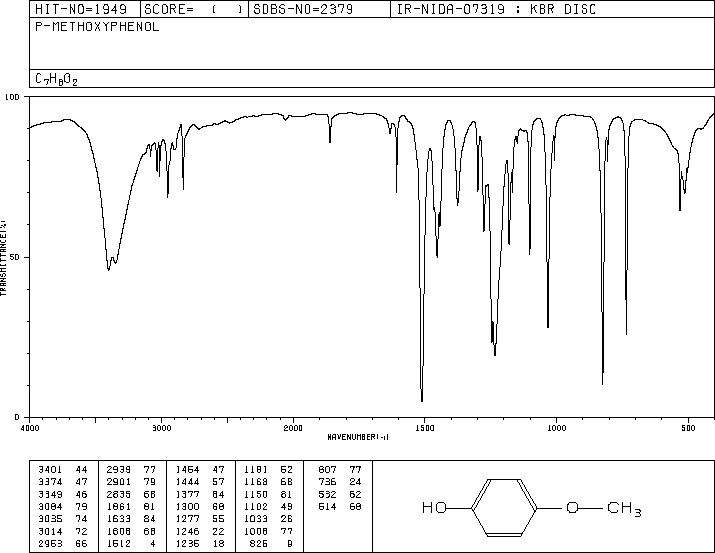Image resolution: width=715 pixels, height=553 pixels.
Task: Click the CH3 group in the structure drawing
Action: coord(624,508)
